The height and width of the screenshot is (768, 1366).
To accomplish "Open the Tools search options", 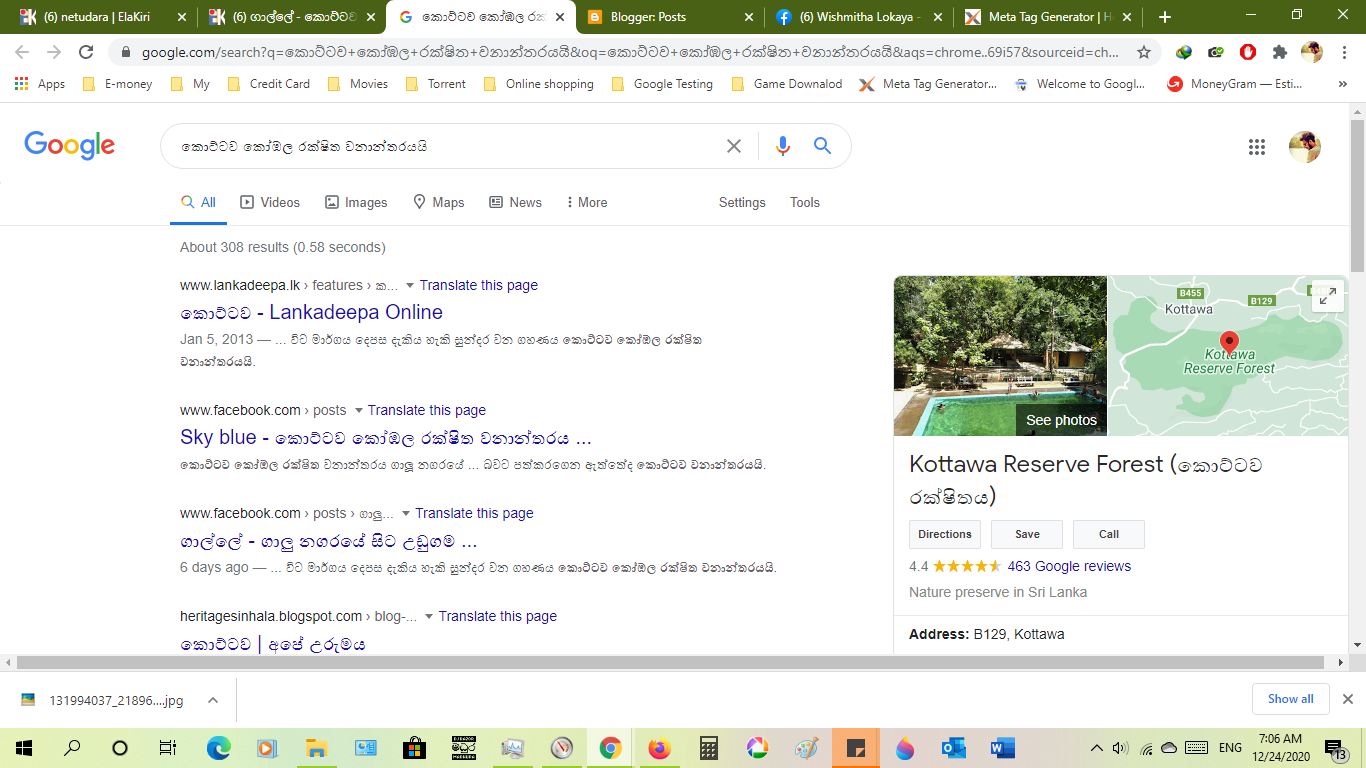I will tap(805, 202).
